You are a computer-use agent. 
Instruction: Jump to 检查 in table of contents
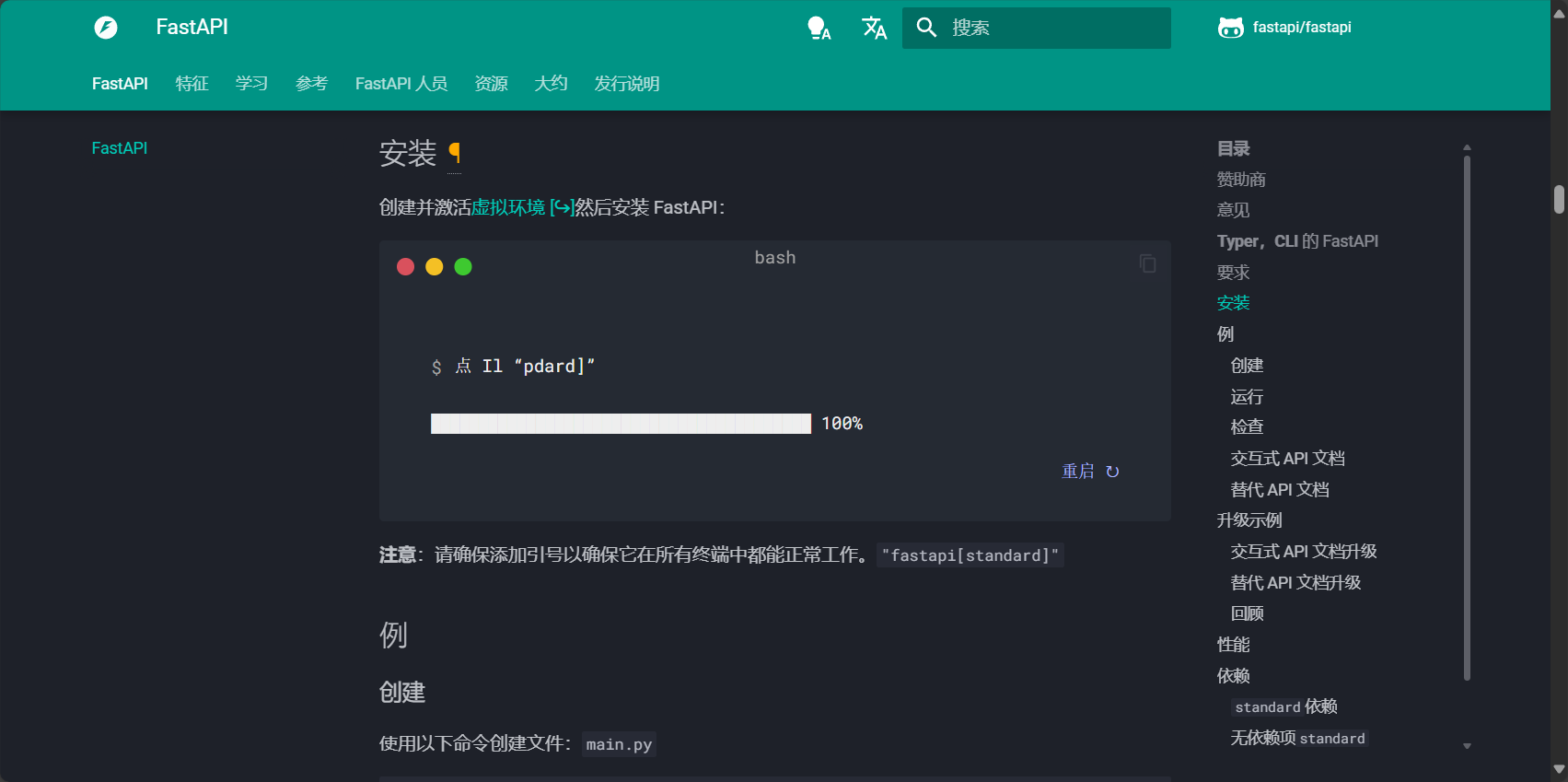1247,427
